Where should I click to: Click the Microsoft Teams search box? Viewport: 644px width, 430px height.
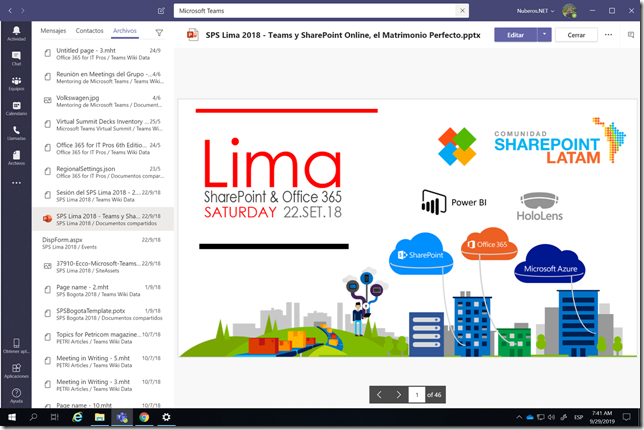point(315,11)
